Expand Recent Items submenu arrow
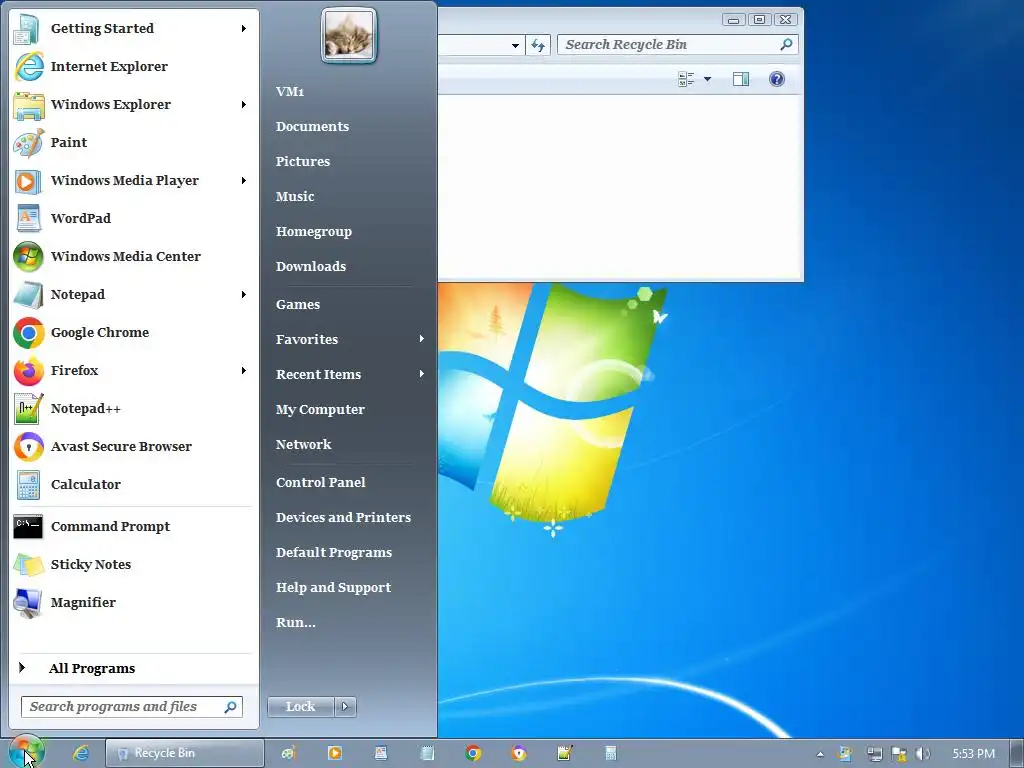1024x768 pixels. (x=422, y=374)
